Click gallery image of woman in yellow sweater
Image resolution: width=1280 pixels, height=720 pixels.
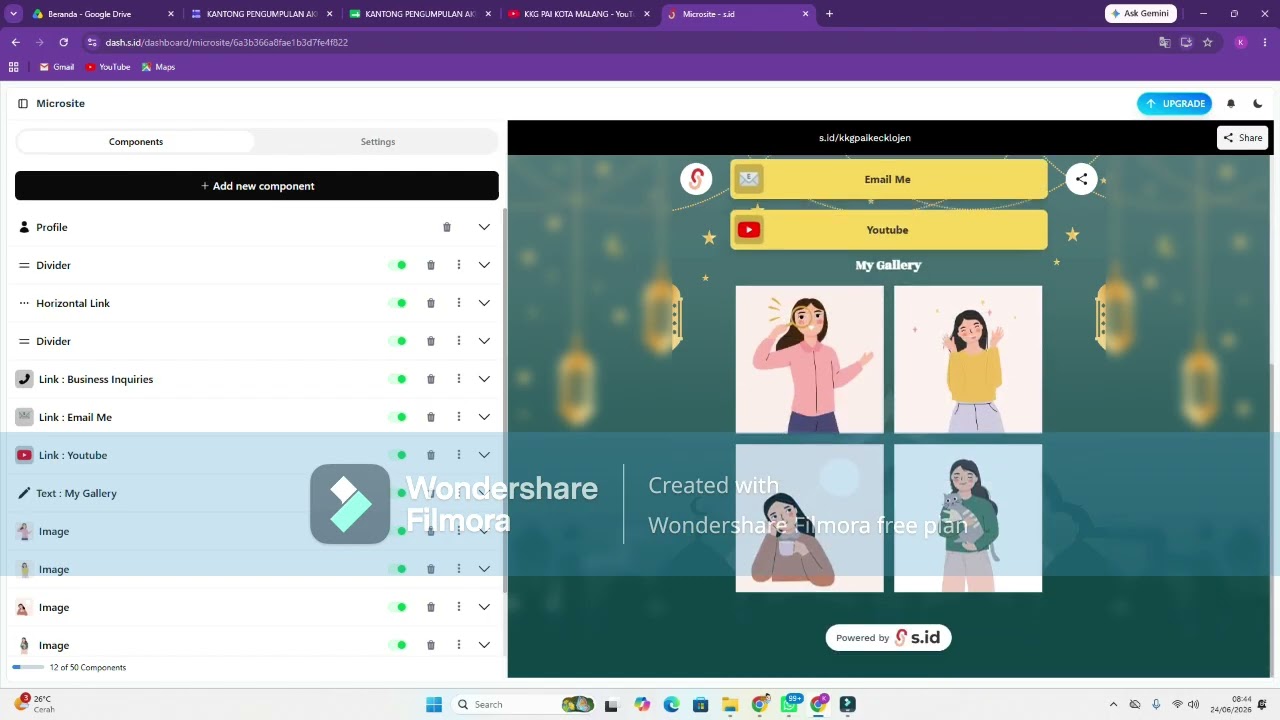[x=968, y=359]
